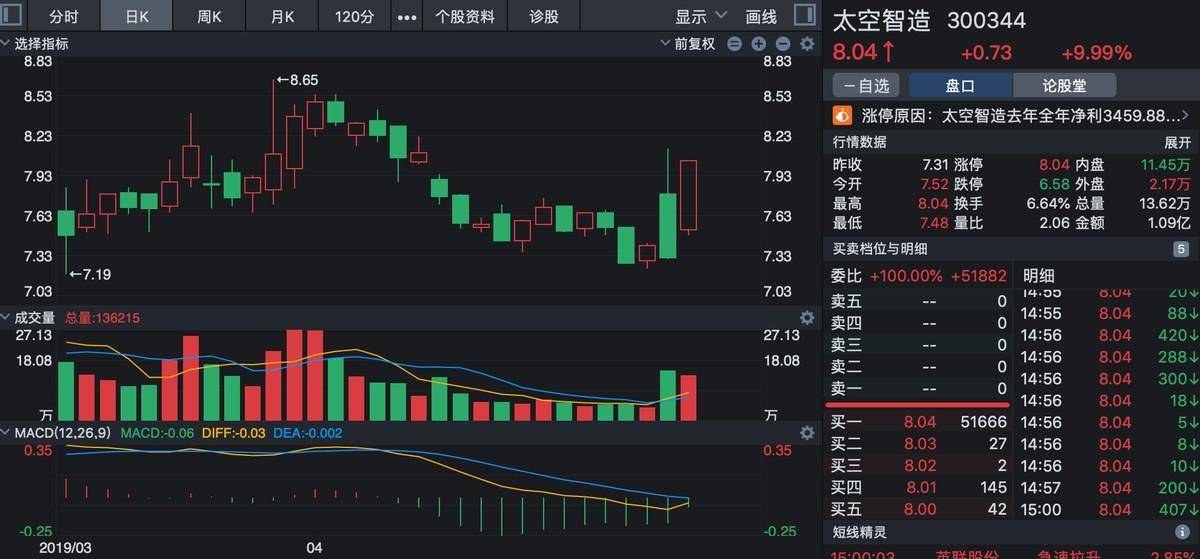The height and width of the screenshot is (559, 1200).
Task: Select the 买五 8.00 bid row
Action: [x=919, y=509]
